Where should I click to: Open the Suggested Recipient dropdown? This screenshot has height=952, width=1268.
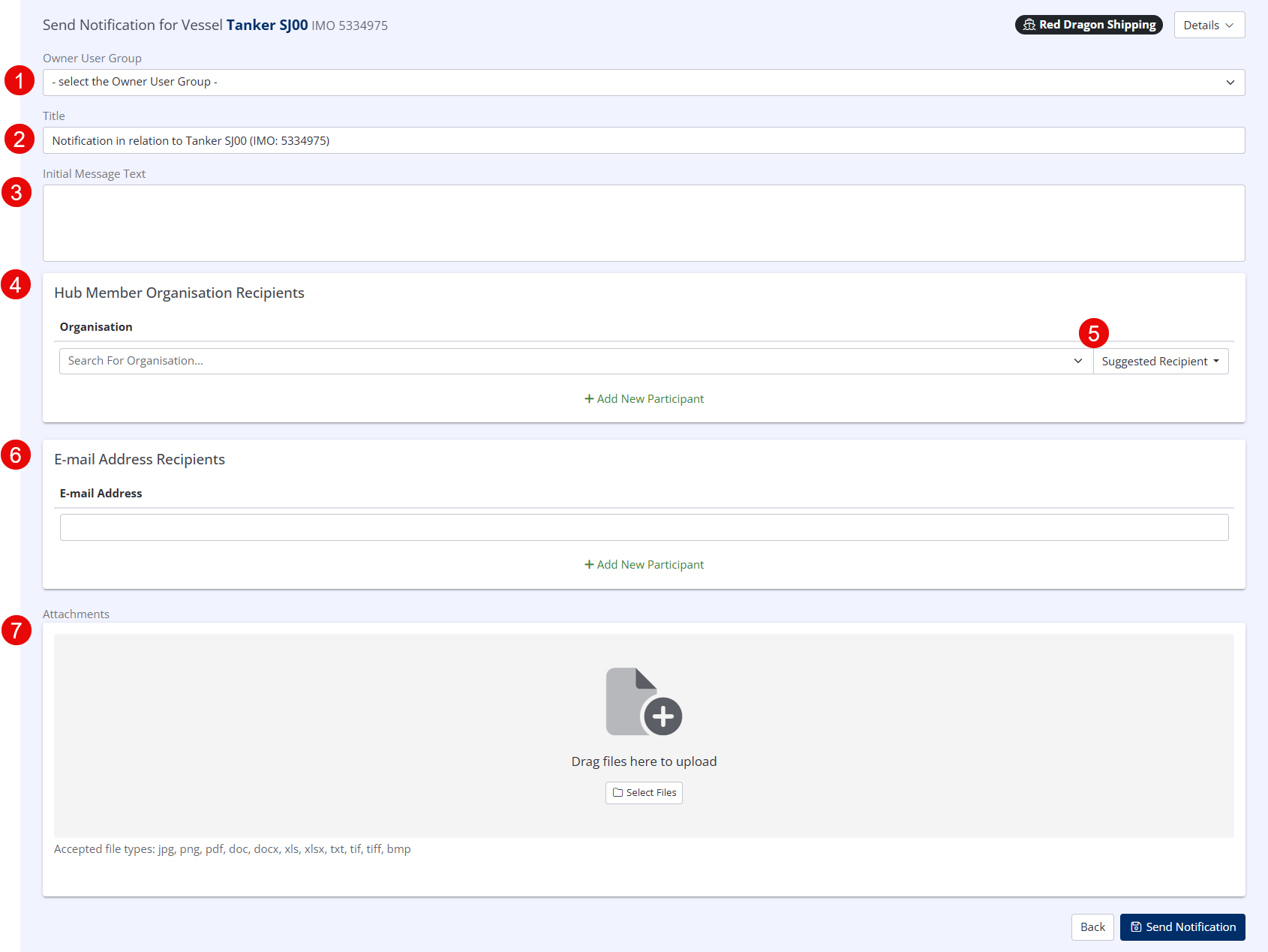pos(1160,362)
